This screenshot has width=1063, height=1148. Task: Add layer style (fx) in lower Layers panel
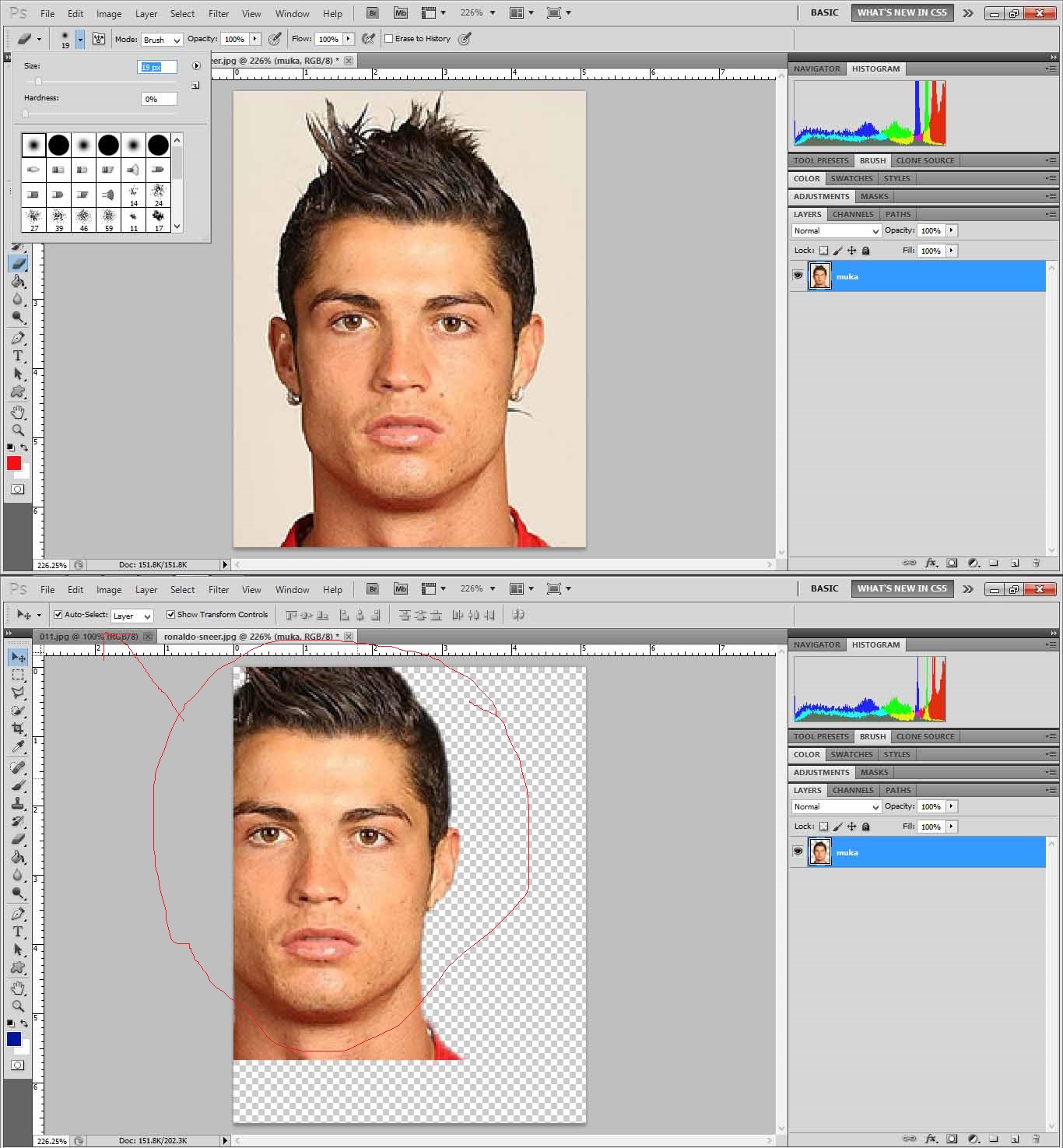point(931,1139)
